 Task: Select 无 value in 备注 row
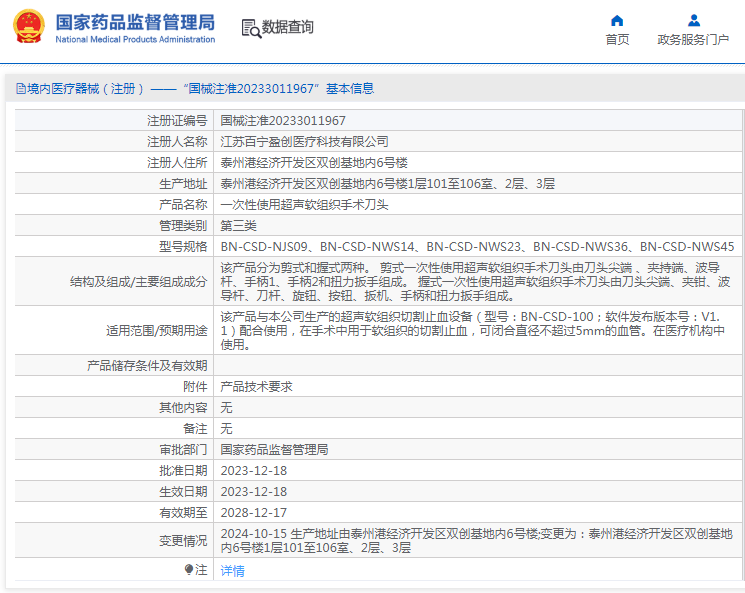coord(226,429)
